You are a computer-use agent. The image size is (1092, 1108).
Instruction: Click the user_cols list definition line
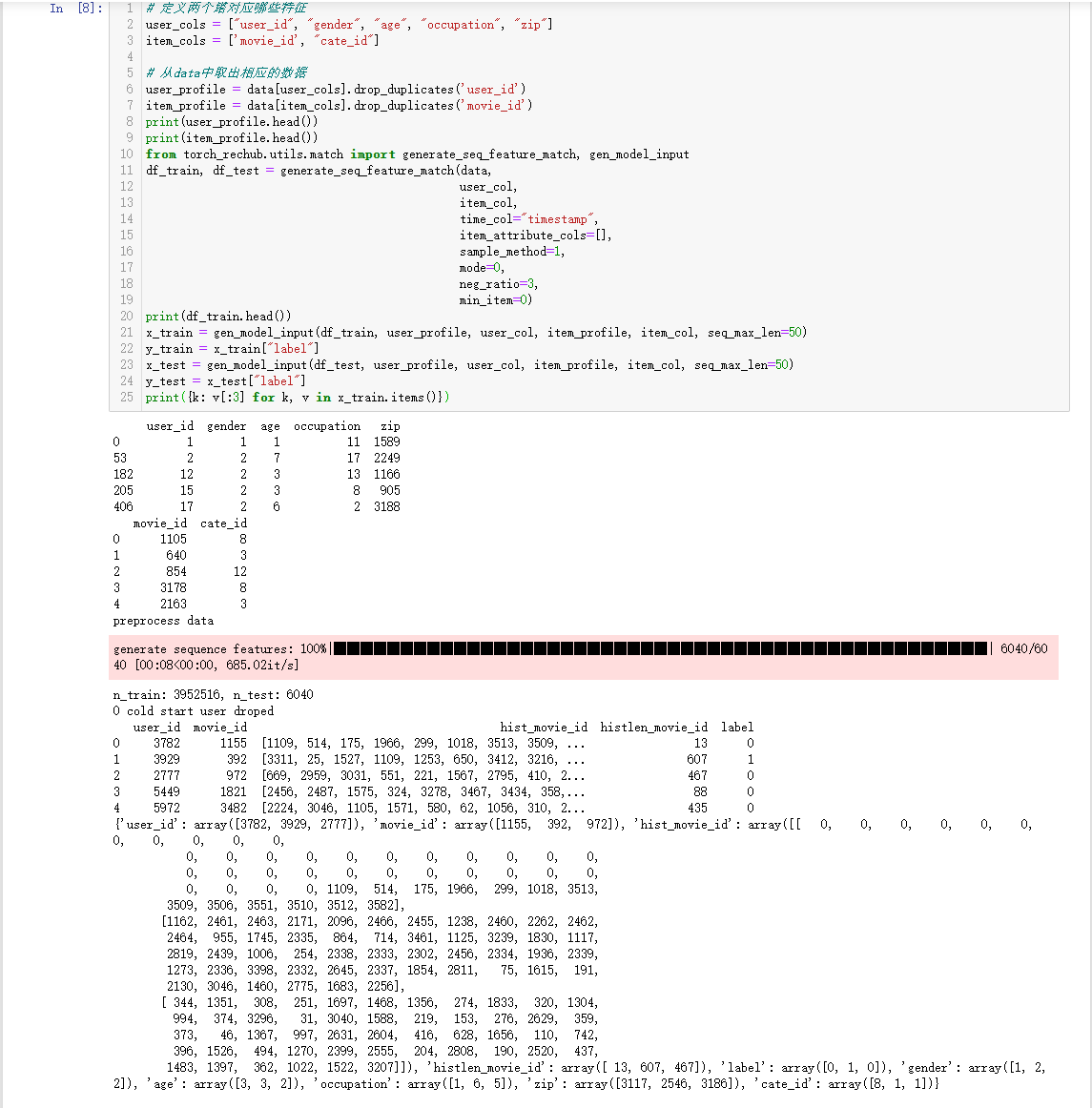349,25
